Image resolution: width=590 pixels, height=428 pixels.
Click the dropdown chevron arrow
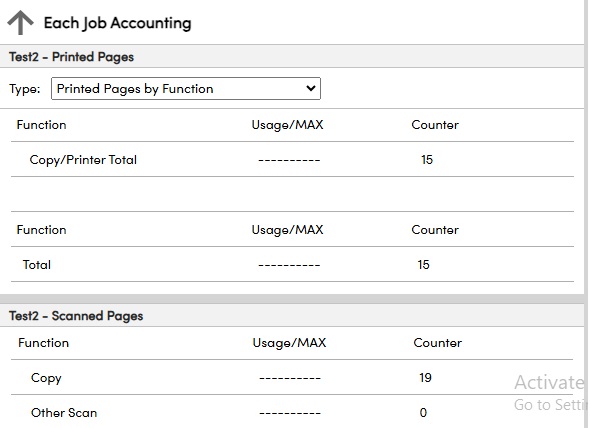(310, 88)
